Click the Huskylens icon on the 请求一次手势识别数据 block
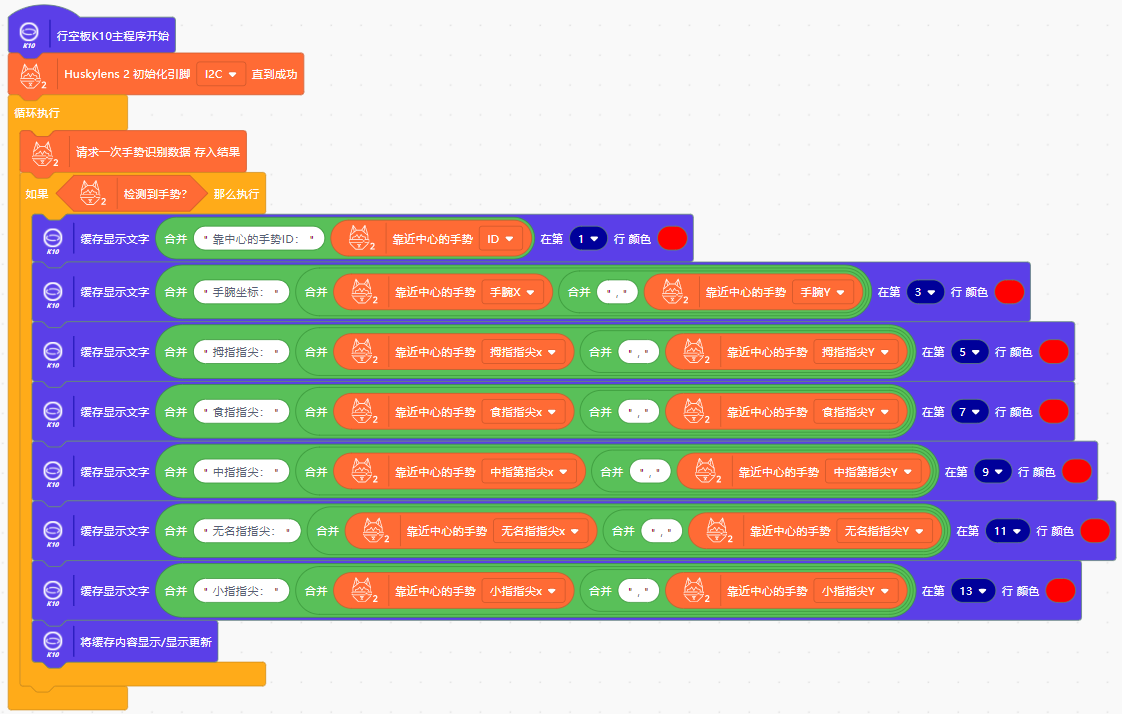This screenshot has width=1122, height=714. point(44,153)
